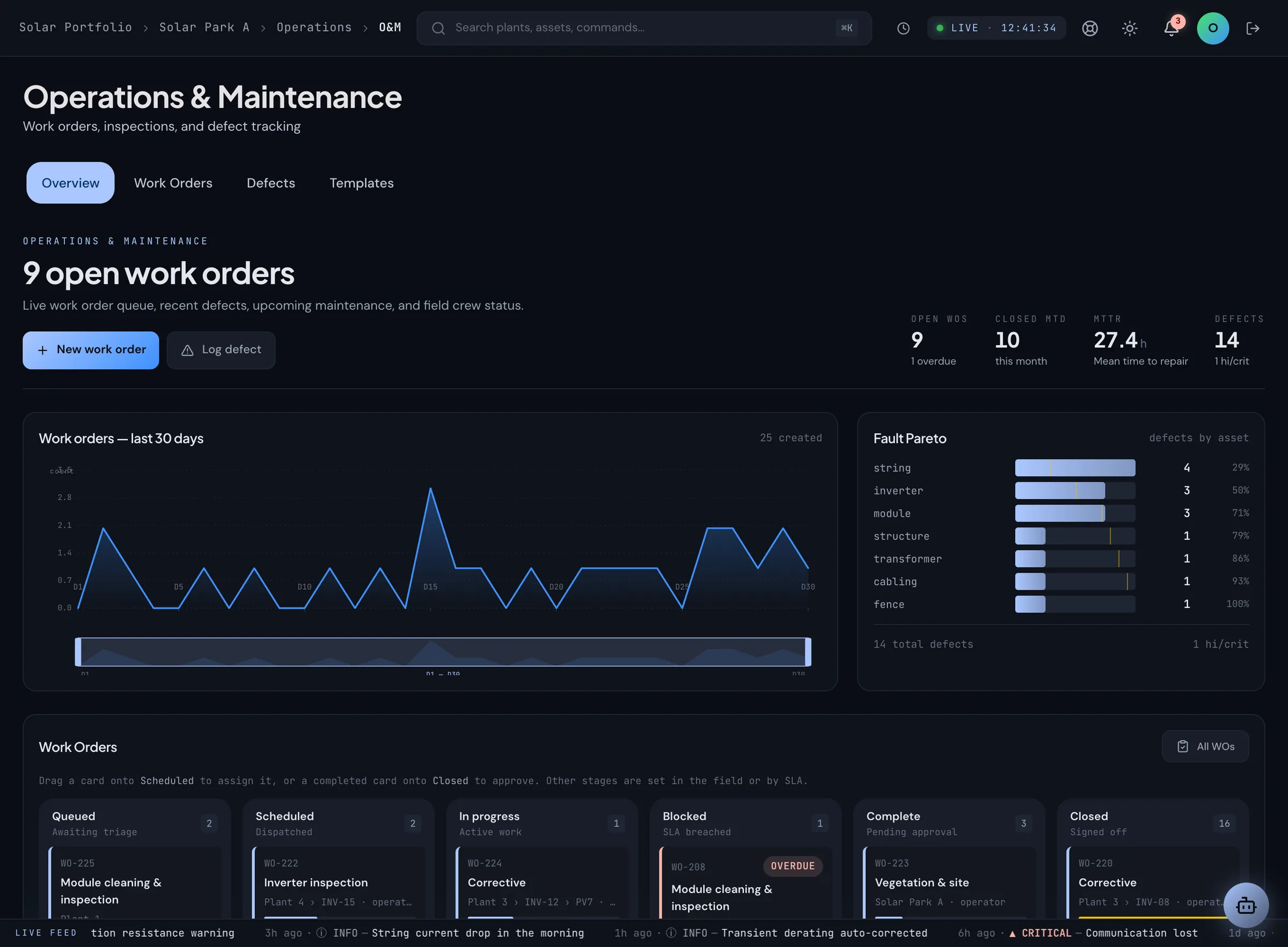Click the Queued column header
Image resolution: width=1288 pixels, height=947 pixels.
pyautogui.click(x=135, y=824)
